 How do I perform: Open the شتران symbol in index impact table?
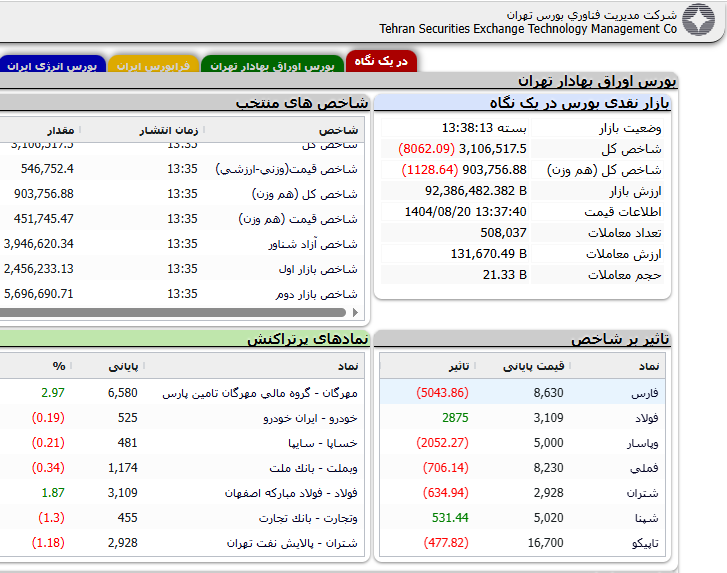click(x=643, y=493)
